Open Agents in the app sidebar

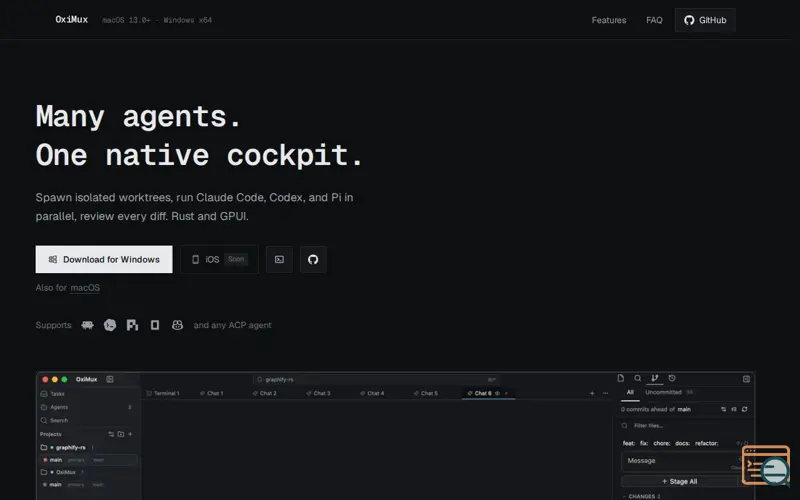click(88, 407)
